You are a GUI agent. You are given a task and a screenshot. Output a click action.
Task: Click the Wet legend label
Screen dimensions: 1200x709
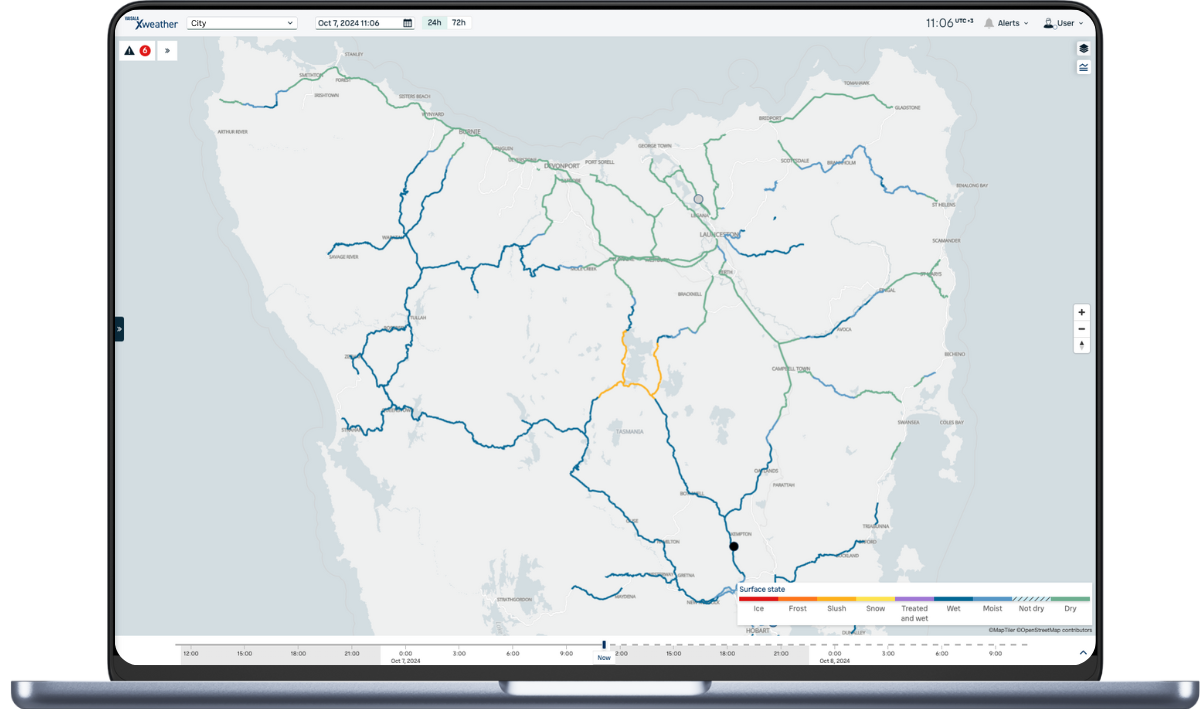coord(953,608)
